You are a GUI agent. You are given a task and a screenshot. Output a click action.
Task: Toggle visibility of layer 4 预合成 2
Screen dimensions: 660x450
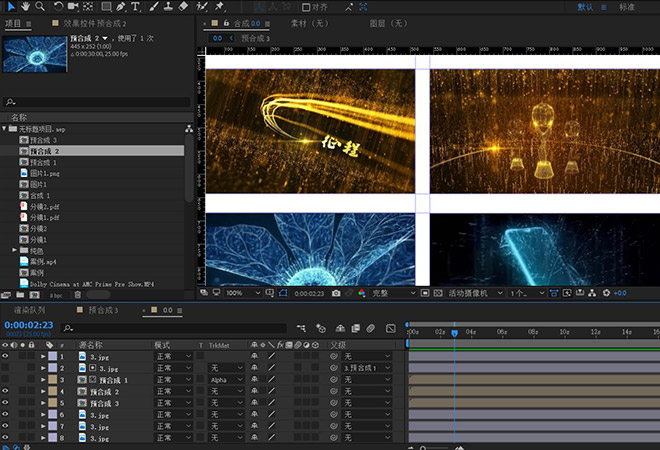(x=6, y=392)
